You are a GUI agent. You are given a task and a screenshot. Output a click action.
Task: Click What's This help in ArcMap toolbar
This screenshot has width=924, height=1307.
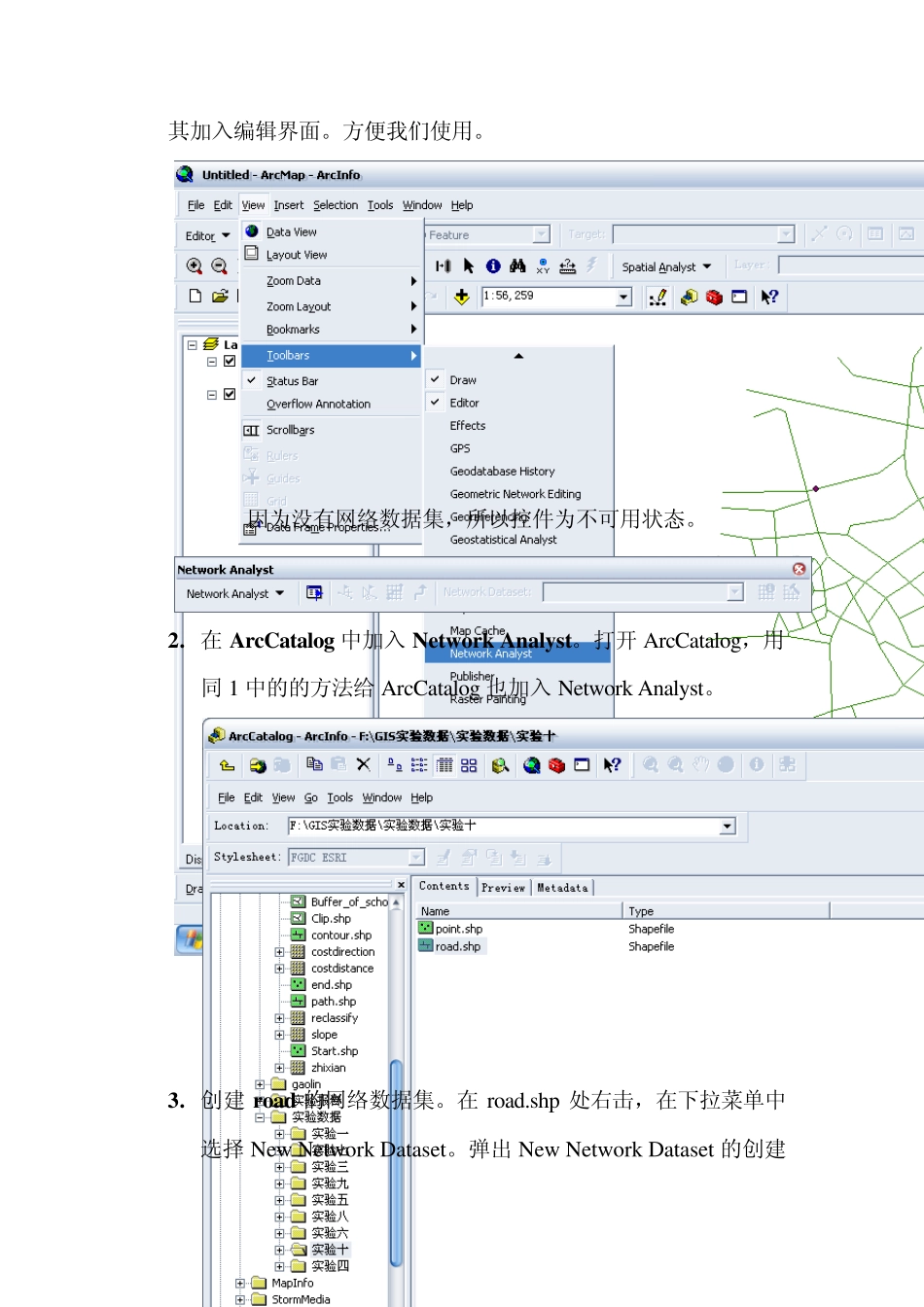769,297
